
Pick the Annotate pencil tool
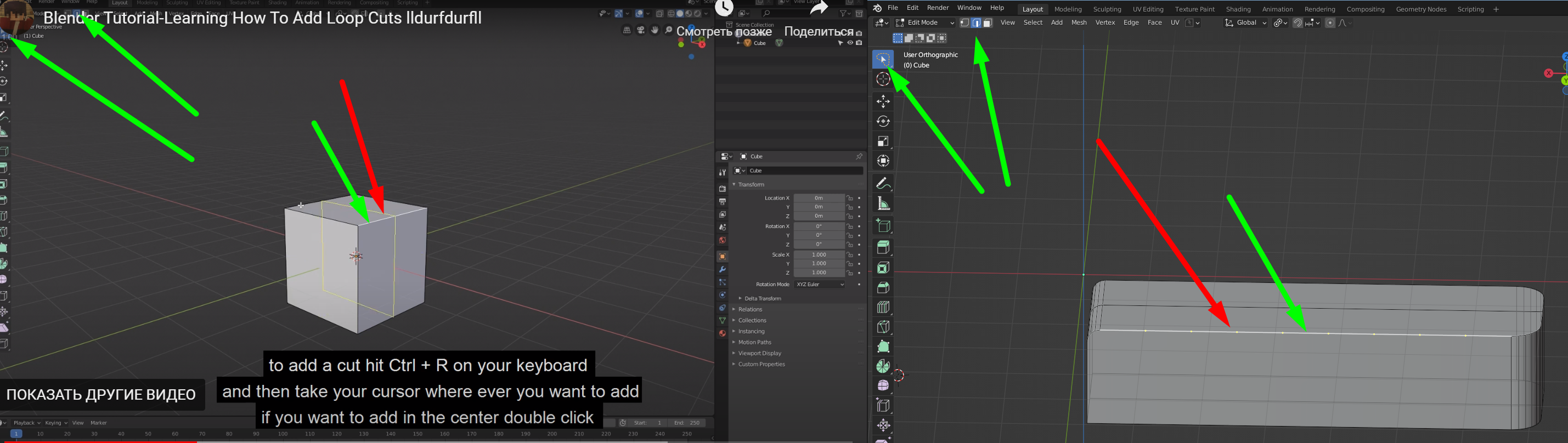[883, 183]
